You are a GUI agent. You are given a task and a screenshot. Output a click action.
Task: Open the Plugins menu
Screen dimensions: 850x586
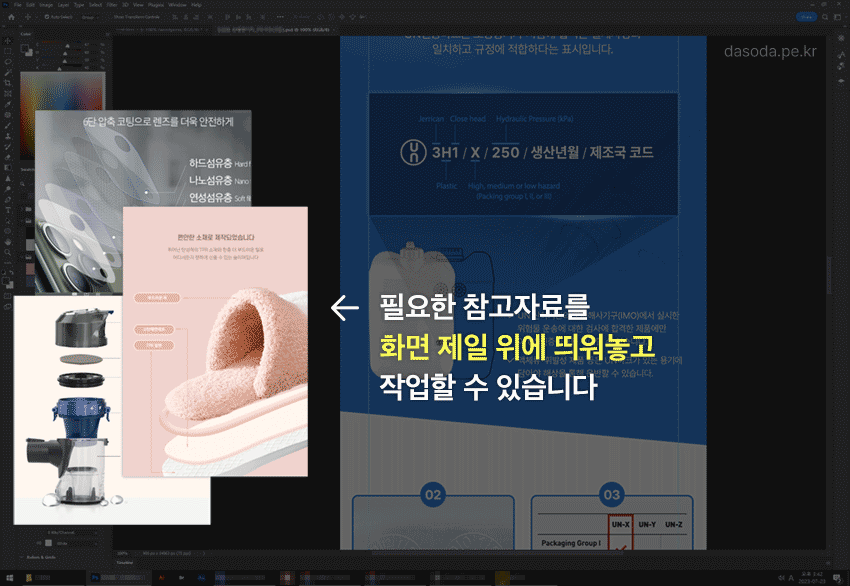(x=156, y=4)
